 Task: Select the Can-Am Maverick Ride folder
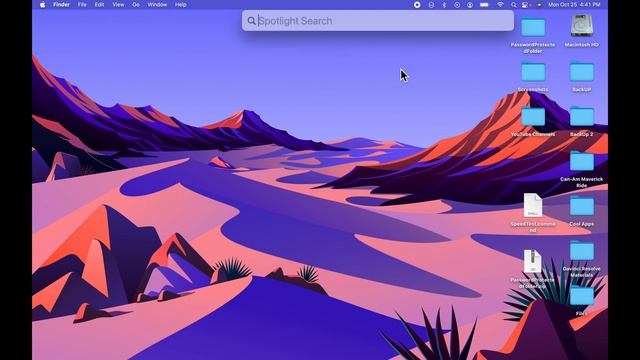582,162
